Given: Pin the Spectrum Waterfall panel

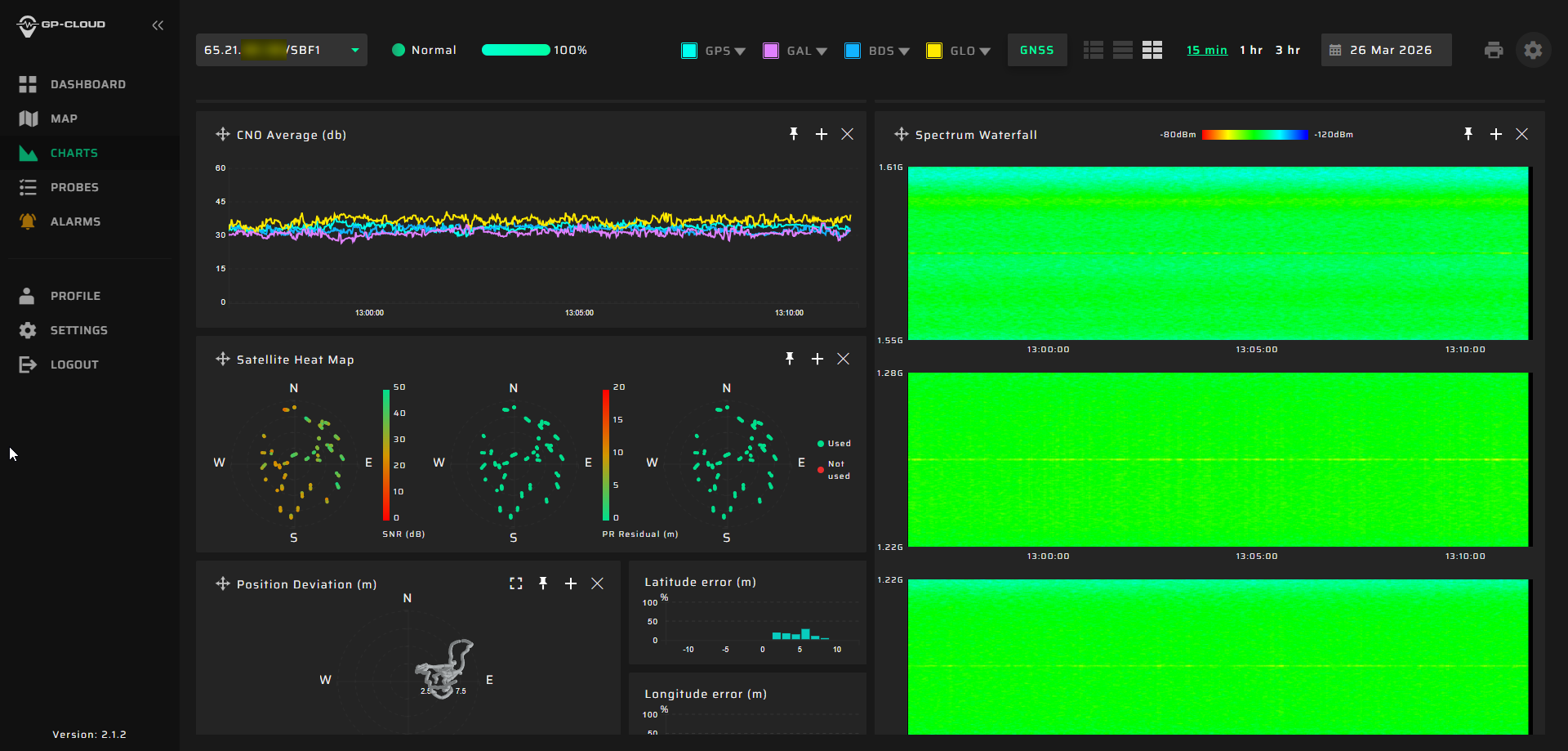Looking at the screenshot, I should tap(1468, 134).
